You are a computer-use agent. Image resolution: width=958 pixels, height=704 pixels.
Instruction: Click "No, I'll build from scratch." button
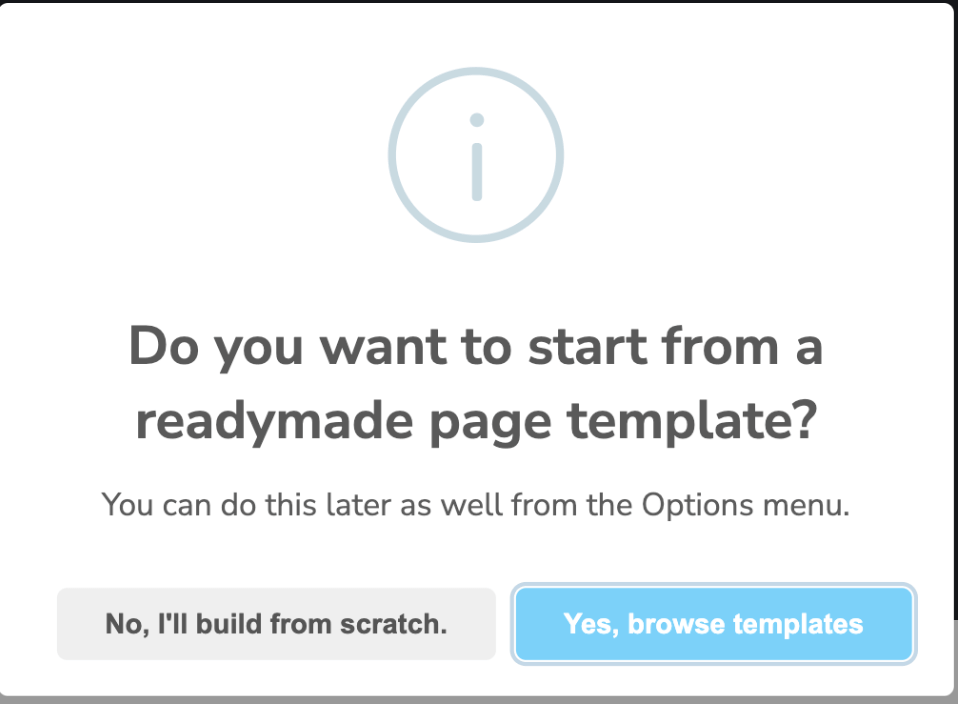[x=276, y=625]
